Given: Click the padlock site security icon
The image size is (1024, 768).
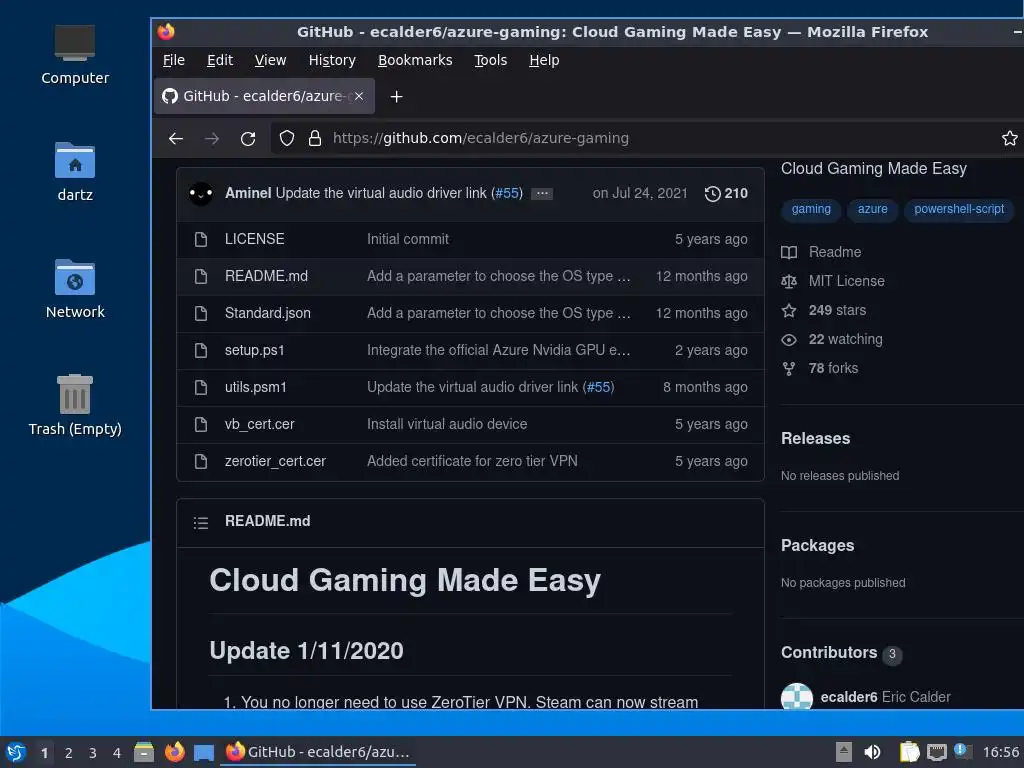Looking at the screenshot, I should tap(315, 138).
